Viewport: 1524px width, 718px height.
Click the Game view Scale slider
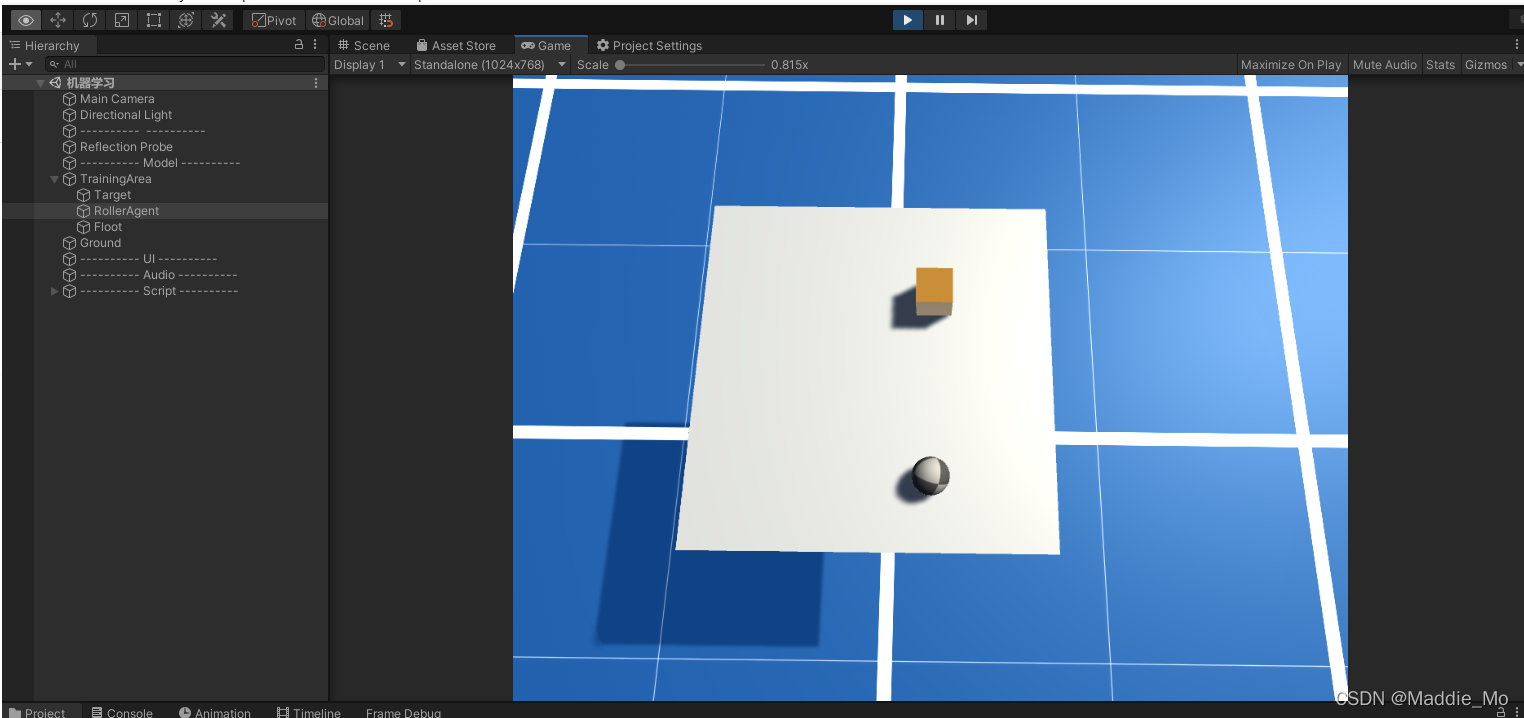[690, 64]
